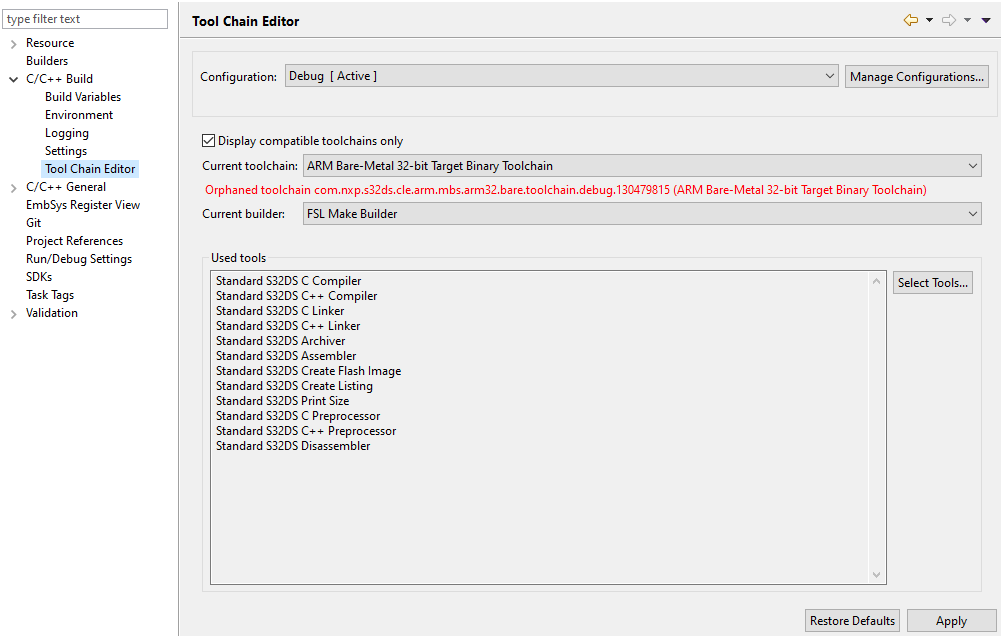Select "Settings" under C/C++ Build
1001x636 pixels.
tap(65, 150)
